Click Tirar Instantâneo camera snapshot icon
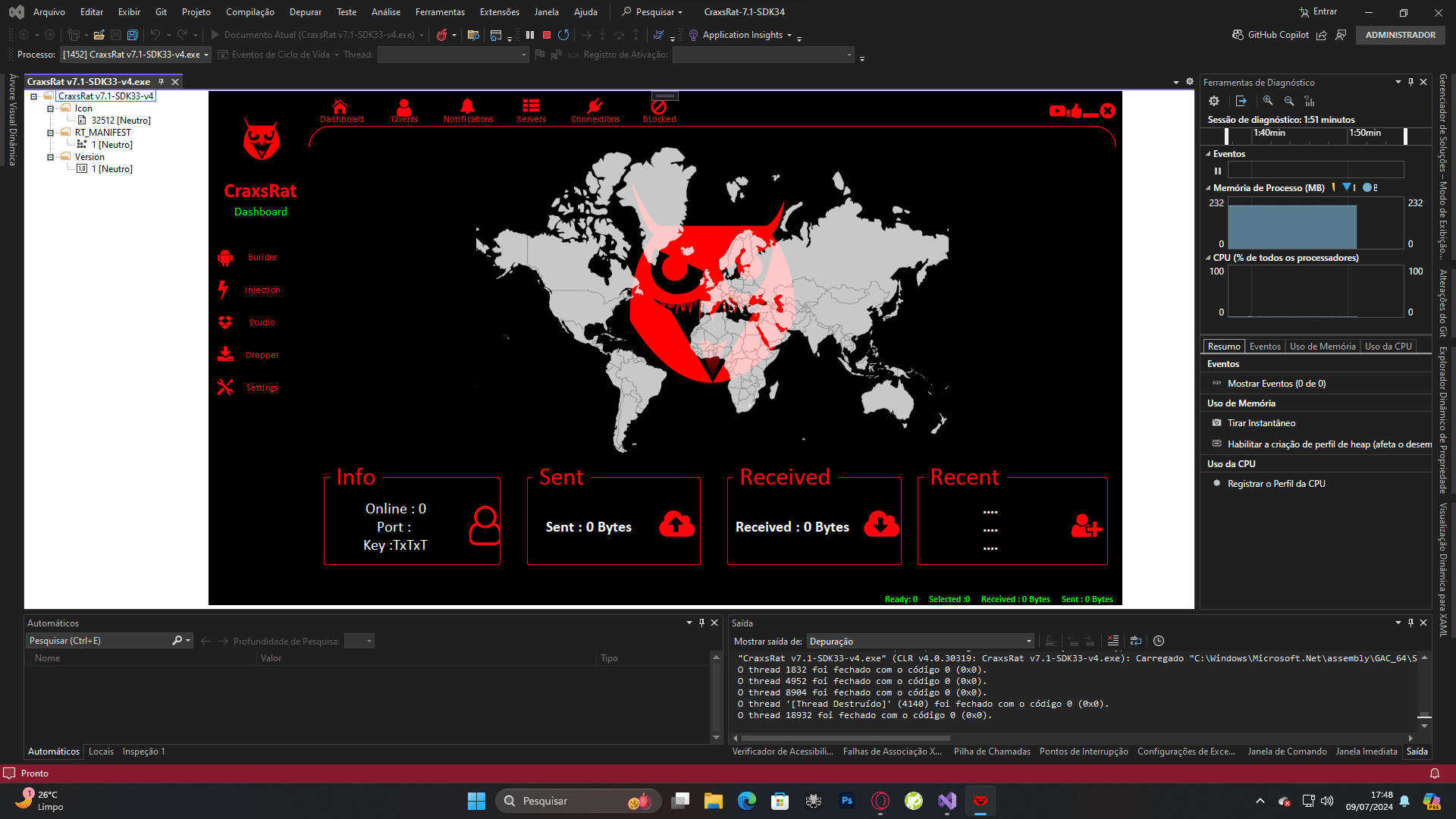This screenshot has width=1456, height=819. point(1217,423)
